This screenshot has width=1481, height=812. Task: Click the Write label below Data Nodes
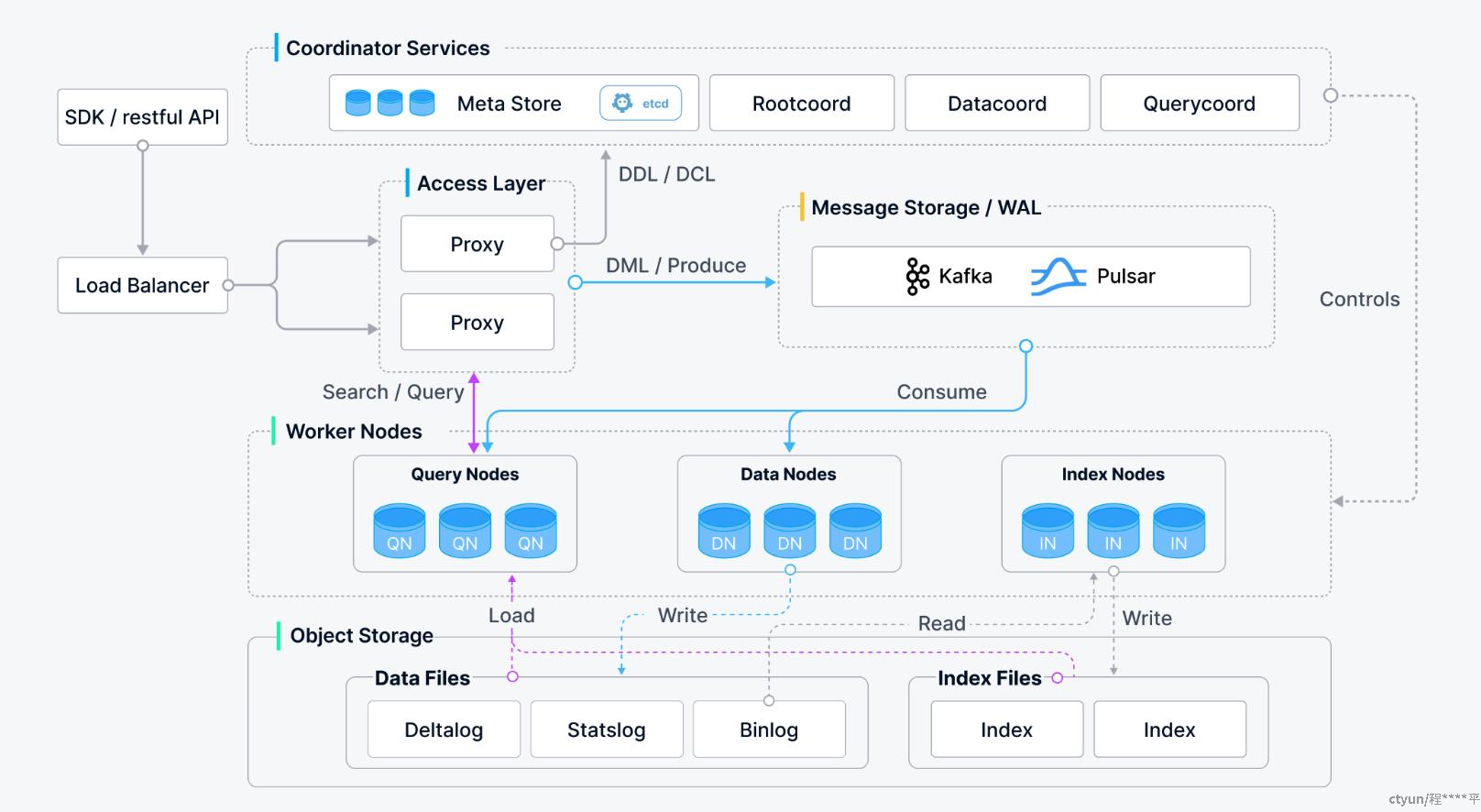pos(683,615)
